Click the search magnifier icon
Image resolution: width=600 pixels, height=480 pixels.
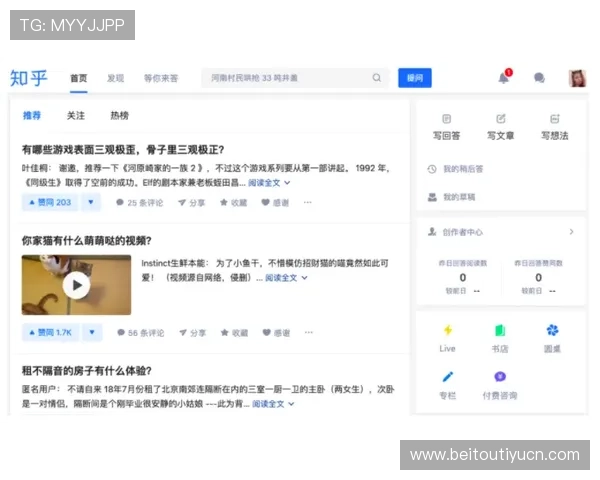[x=377, y=78]
